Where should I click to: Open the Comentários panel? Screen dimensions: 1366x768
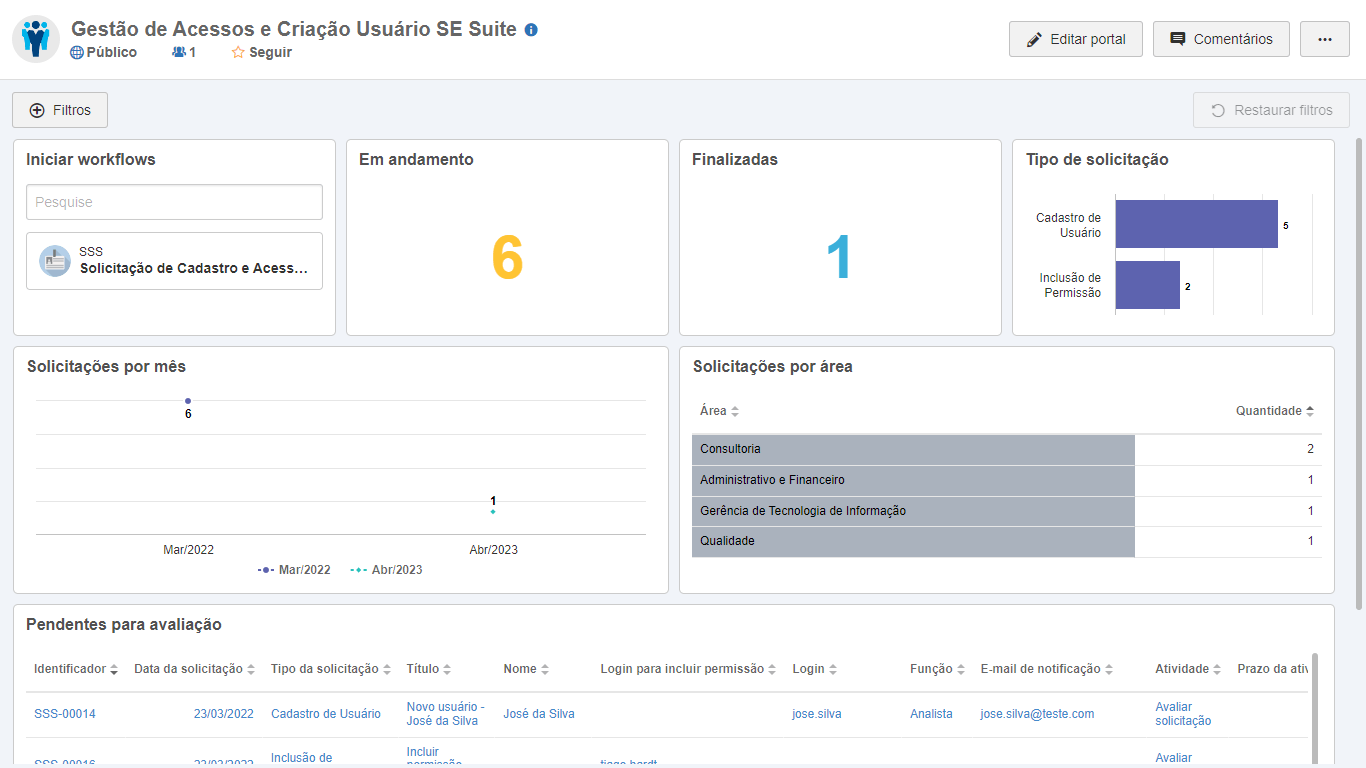click(x=1221, y=39)
